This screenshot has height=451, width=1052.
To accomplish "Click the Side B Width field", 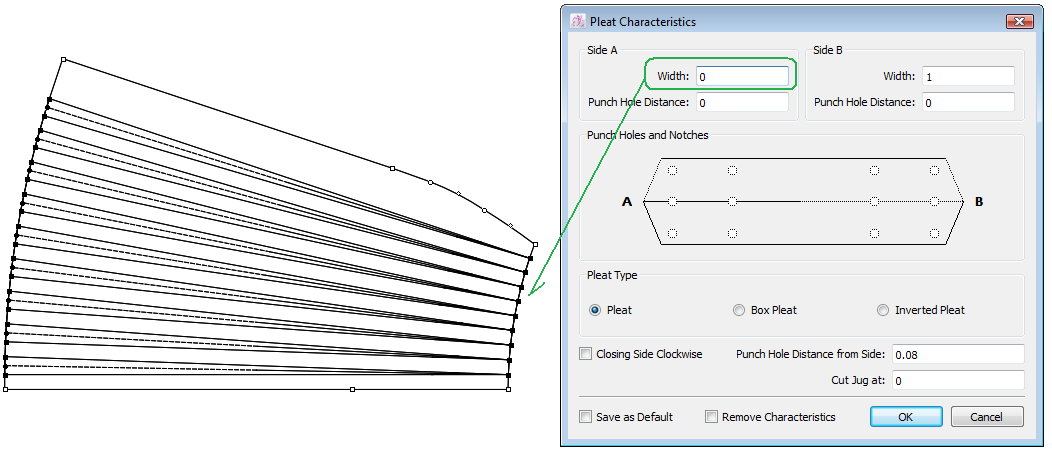I will [968, 76].
